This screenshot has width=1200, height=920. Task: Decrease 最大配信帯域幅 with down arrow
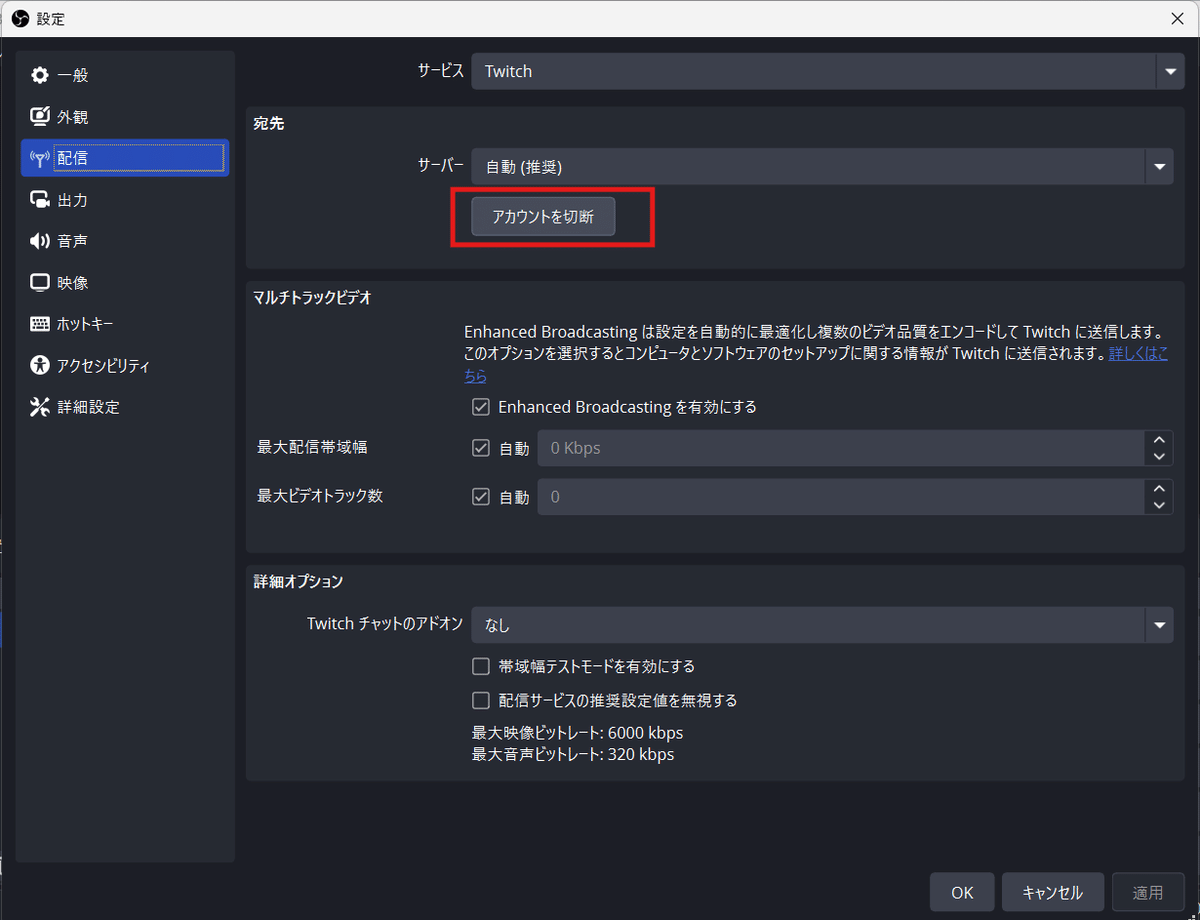click(1159, 457)
